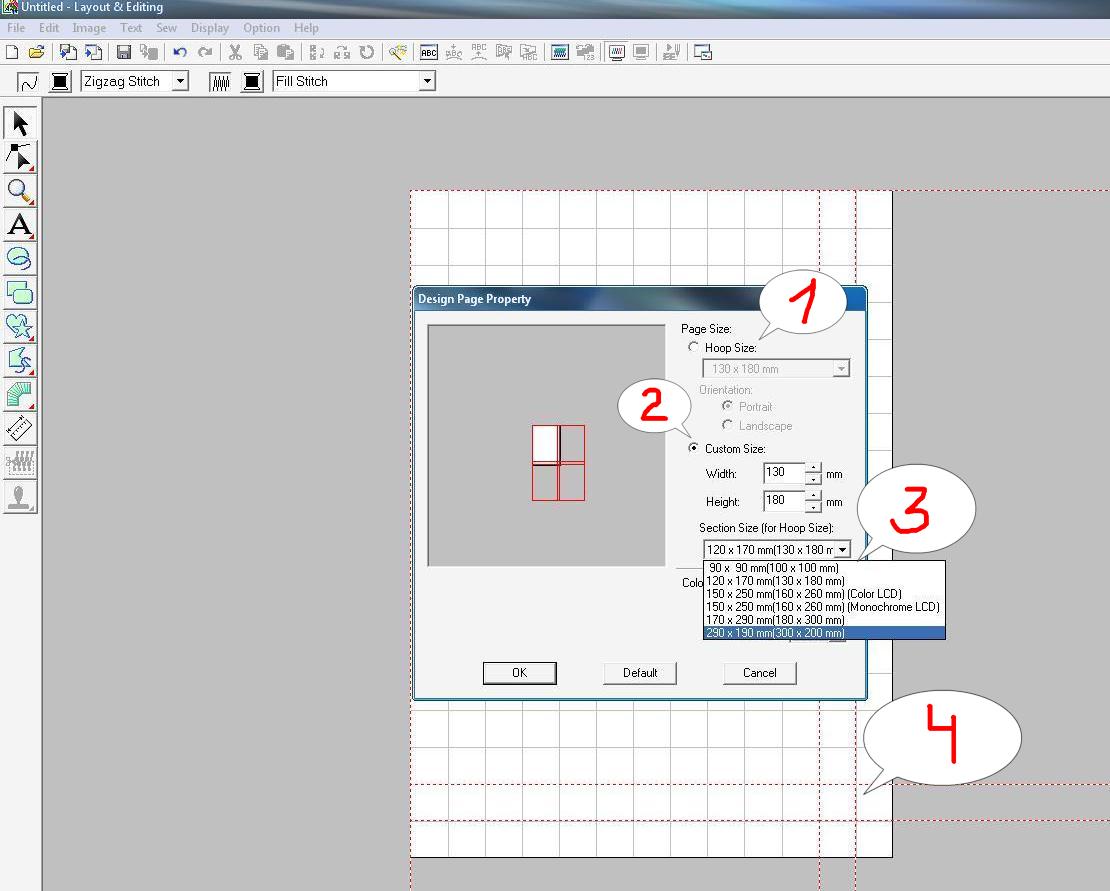Open the Option menu
Image resolution: width=1110 pixels, height=891 pixels.
click(x=261, y=28)
